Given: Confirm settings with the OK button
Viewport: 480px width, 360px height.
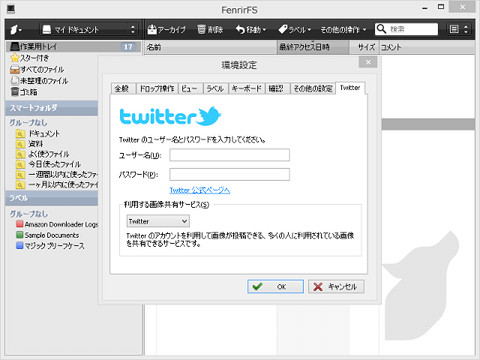Looking at the screenshot, I should pos(275,287).
